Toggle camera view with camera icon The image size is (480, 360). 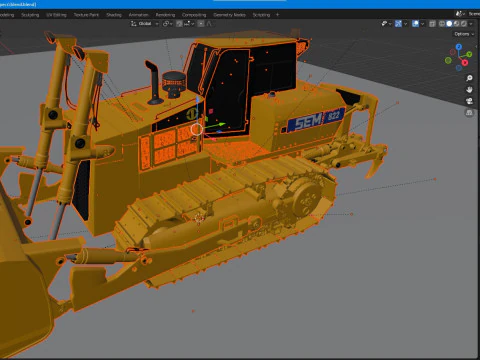click(x=469, y=101)
